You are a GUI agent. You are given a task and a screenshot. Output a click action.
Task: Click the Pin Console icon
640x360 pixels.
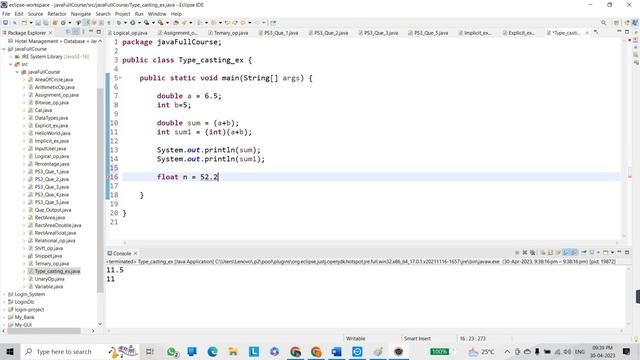[584, 253]
